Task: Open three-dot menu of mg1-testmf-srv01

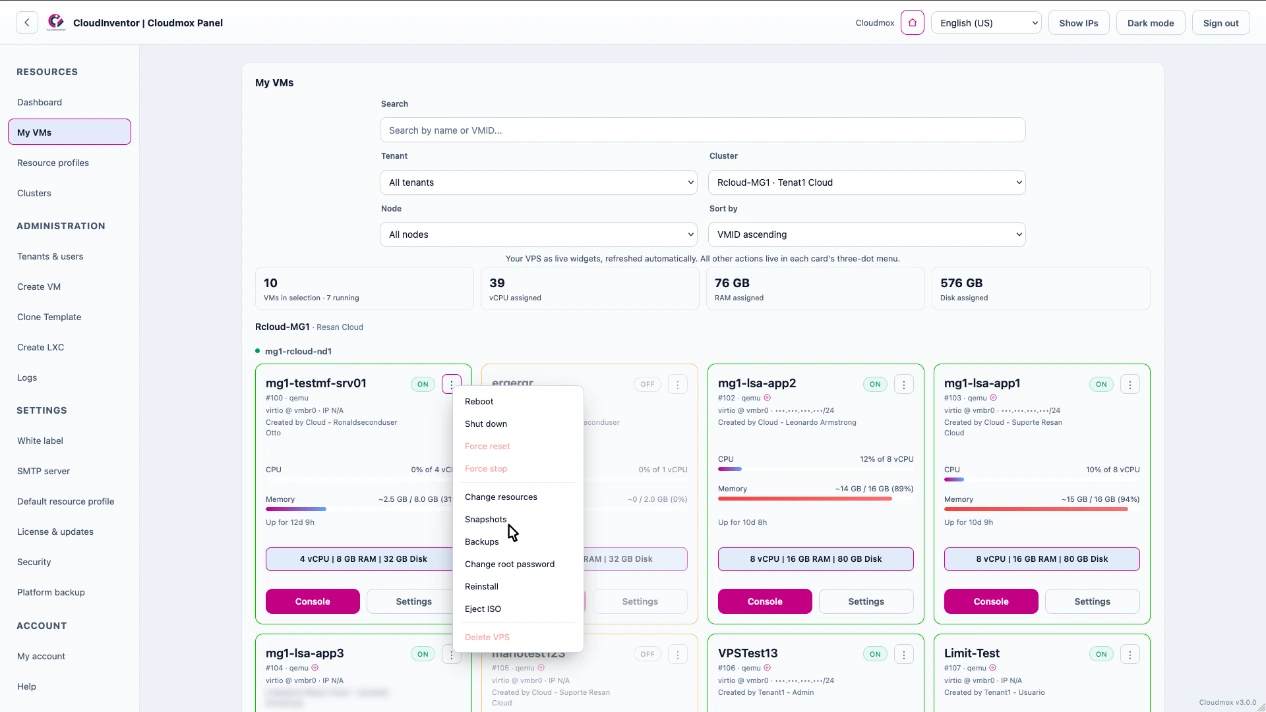Action: (452, 384)
